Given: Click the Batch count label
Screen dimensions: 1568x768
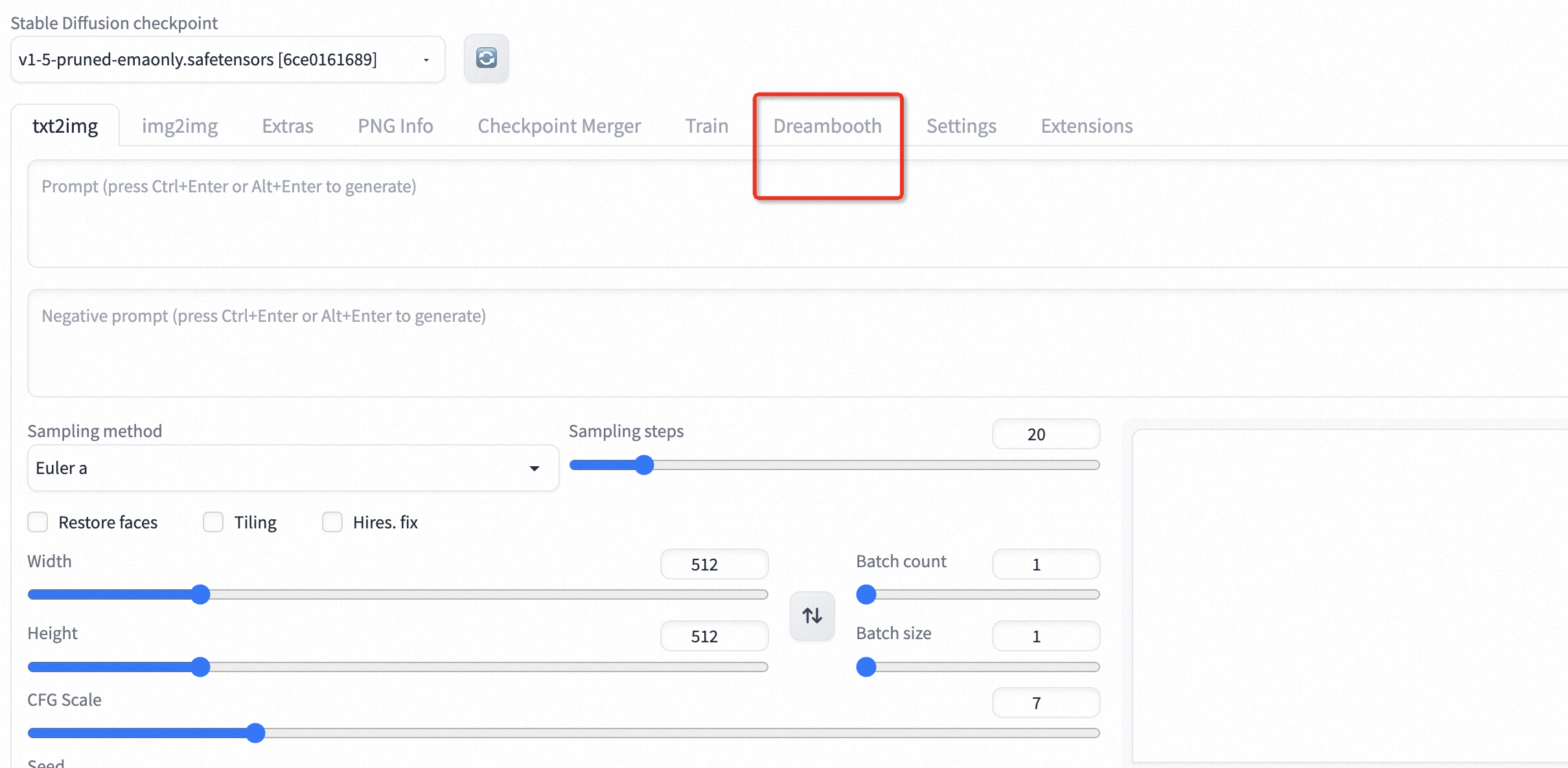Looking at the screenshot, I should pyautogui.click(x=901, y=561).
